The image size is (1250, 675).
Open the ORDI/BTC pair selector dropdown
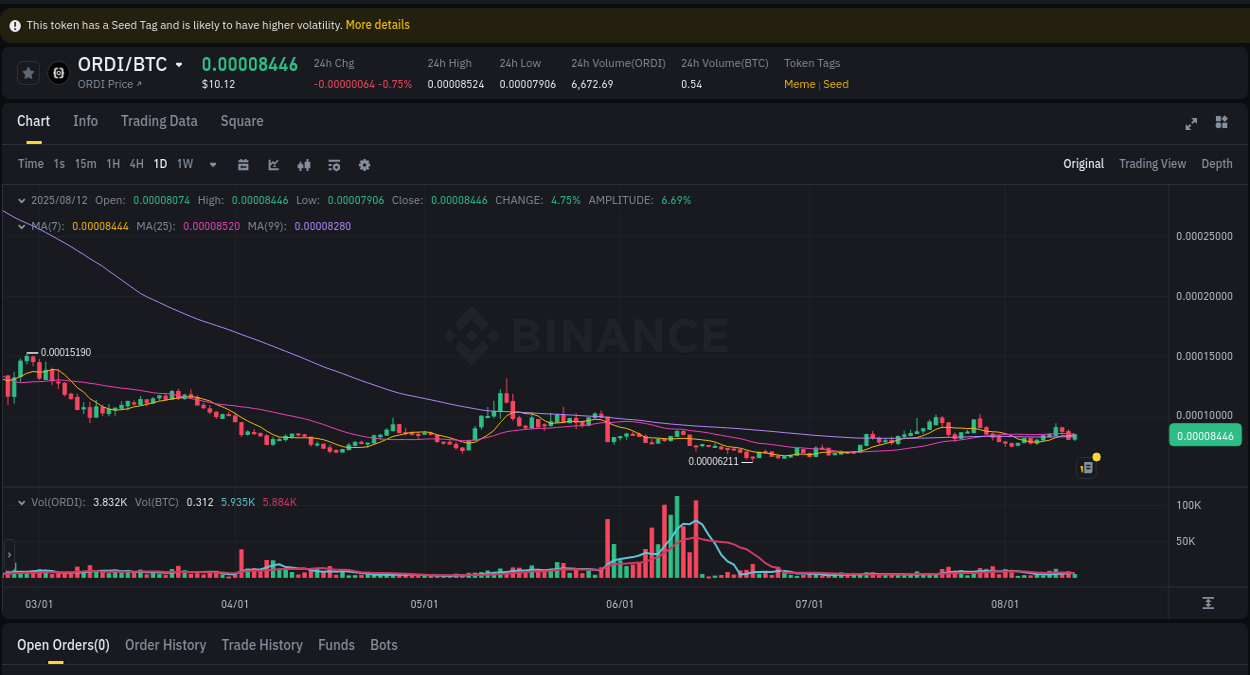pyautogui.click(x=179, y=63)
